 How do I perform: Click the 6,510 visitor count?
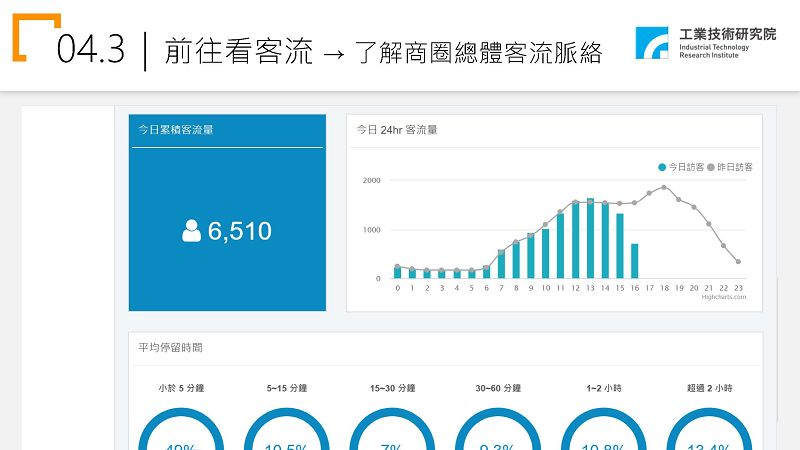pos(239,231)
